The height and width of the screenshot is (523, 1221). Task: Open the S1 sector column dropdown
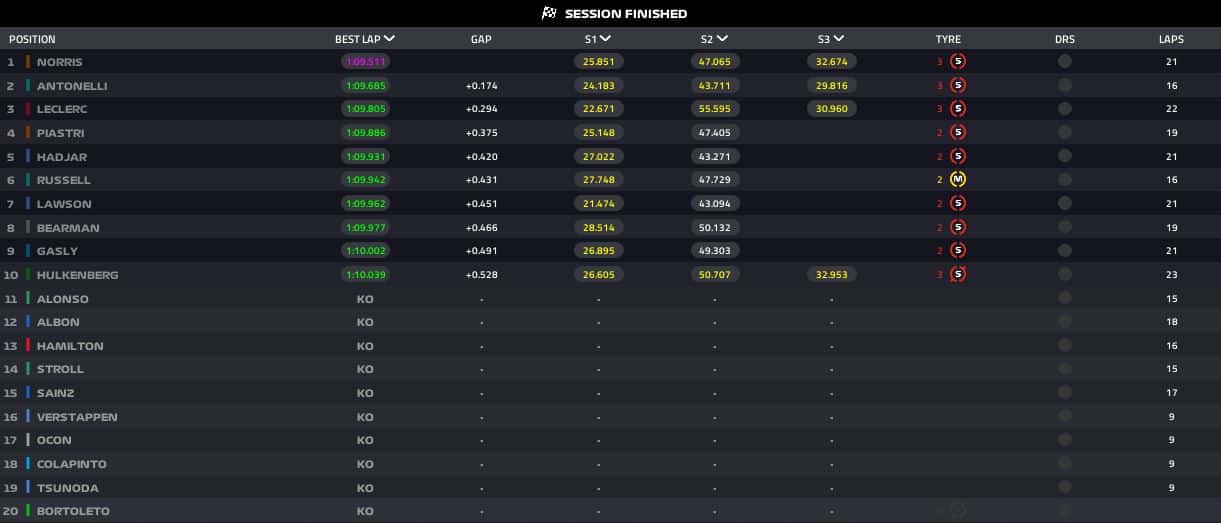coord(606,39)
